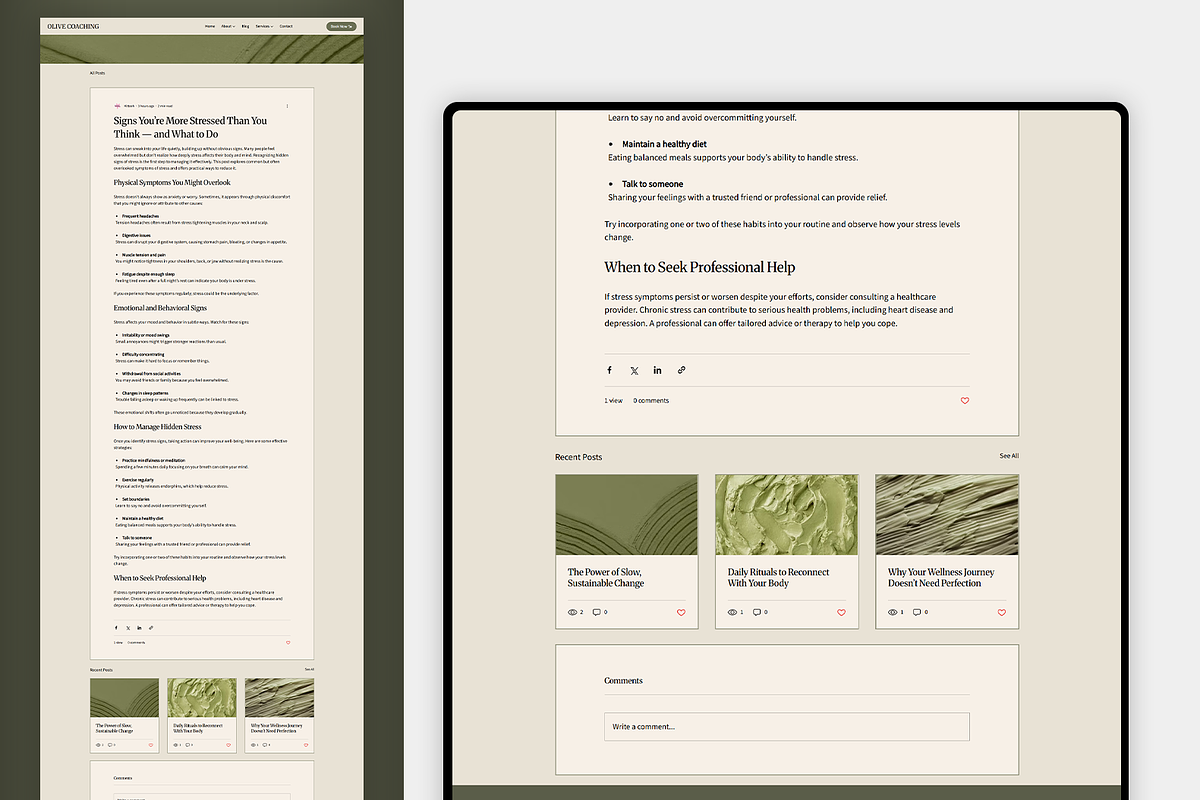
Task: Expand the Services menu in the navbar
Action: (263, 26)
